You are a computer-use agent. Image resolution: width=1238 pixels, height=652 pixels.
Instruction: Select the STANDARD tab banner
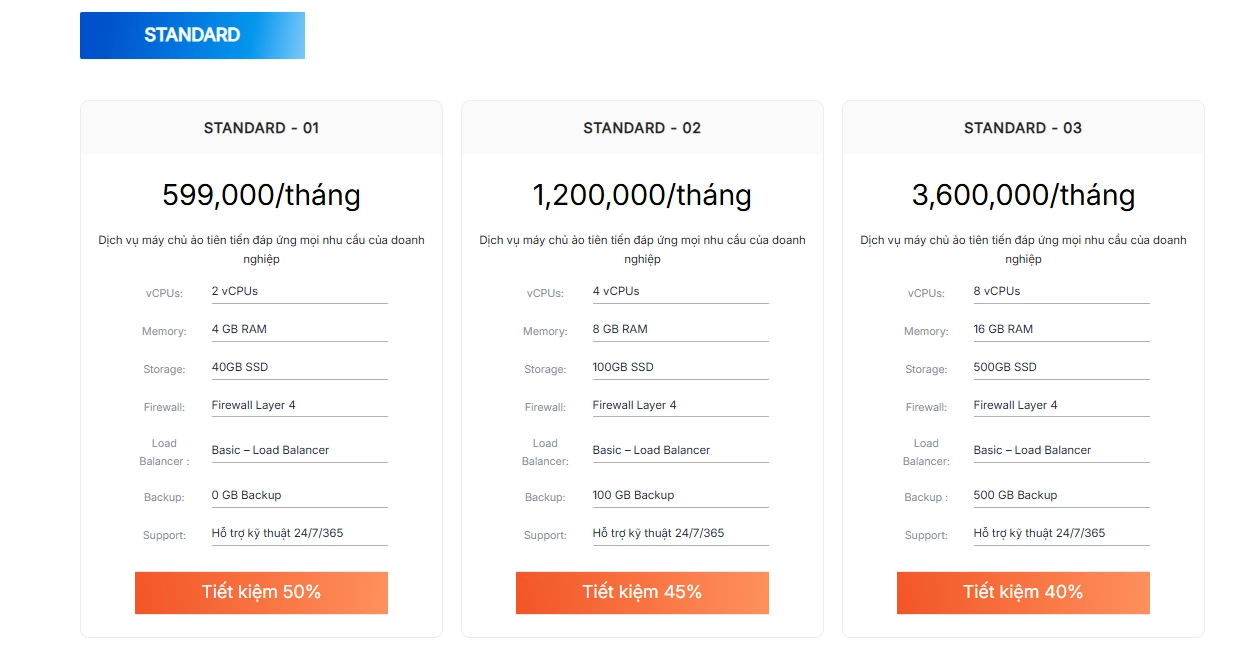[192, 34]
